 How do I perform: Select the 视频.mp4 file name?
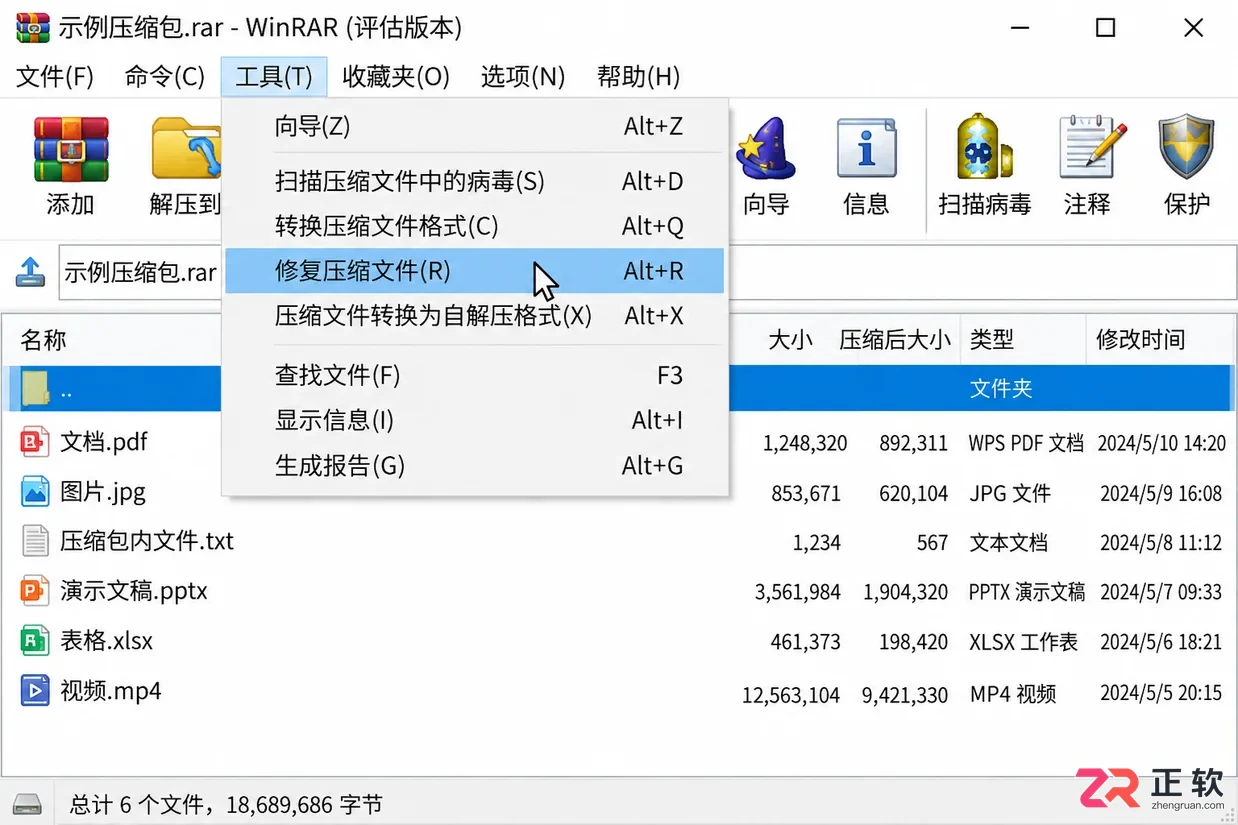(x=111, y=690)
